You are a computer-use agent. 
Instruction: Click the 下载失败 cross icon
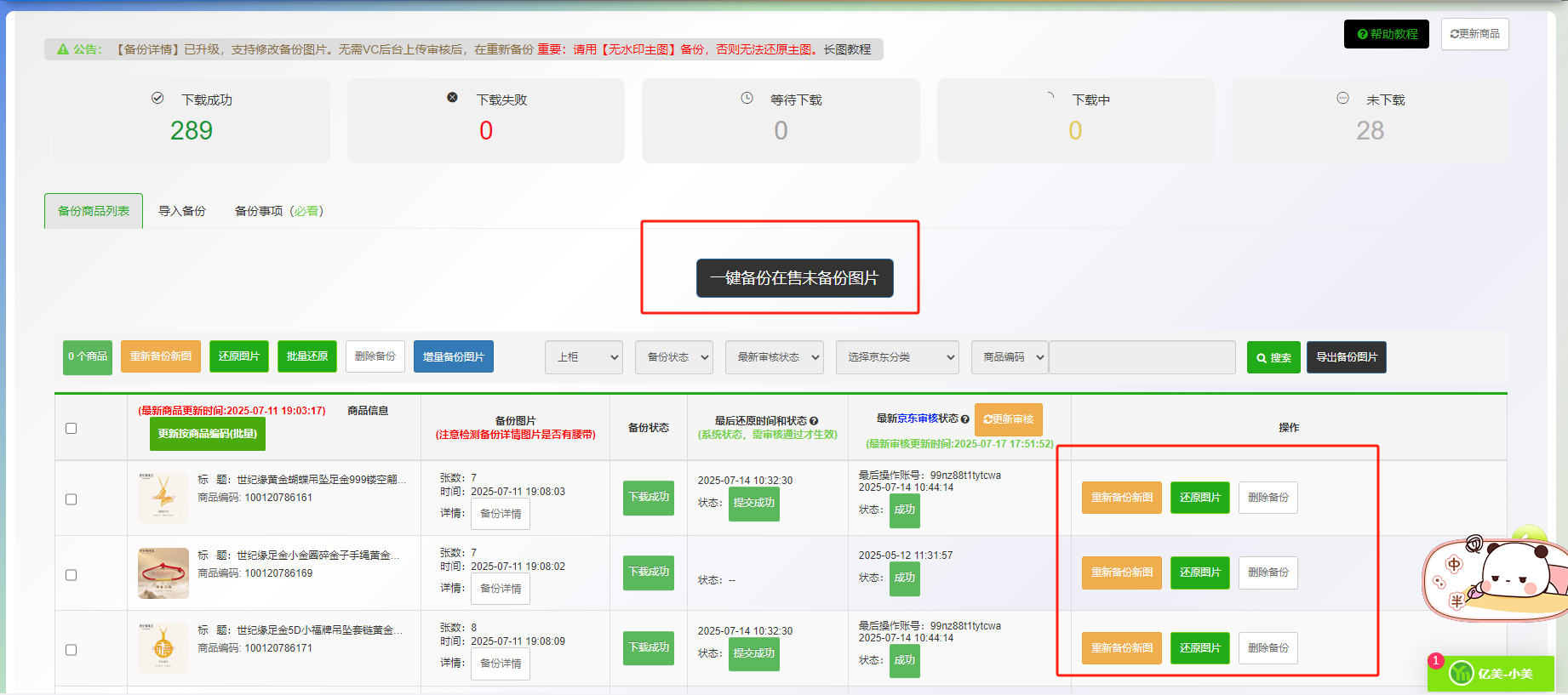(452, 98)
